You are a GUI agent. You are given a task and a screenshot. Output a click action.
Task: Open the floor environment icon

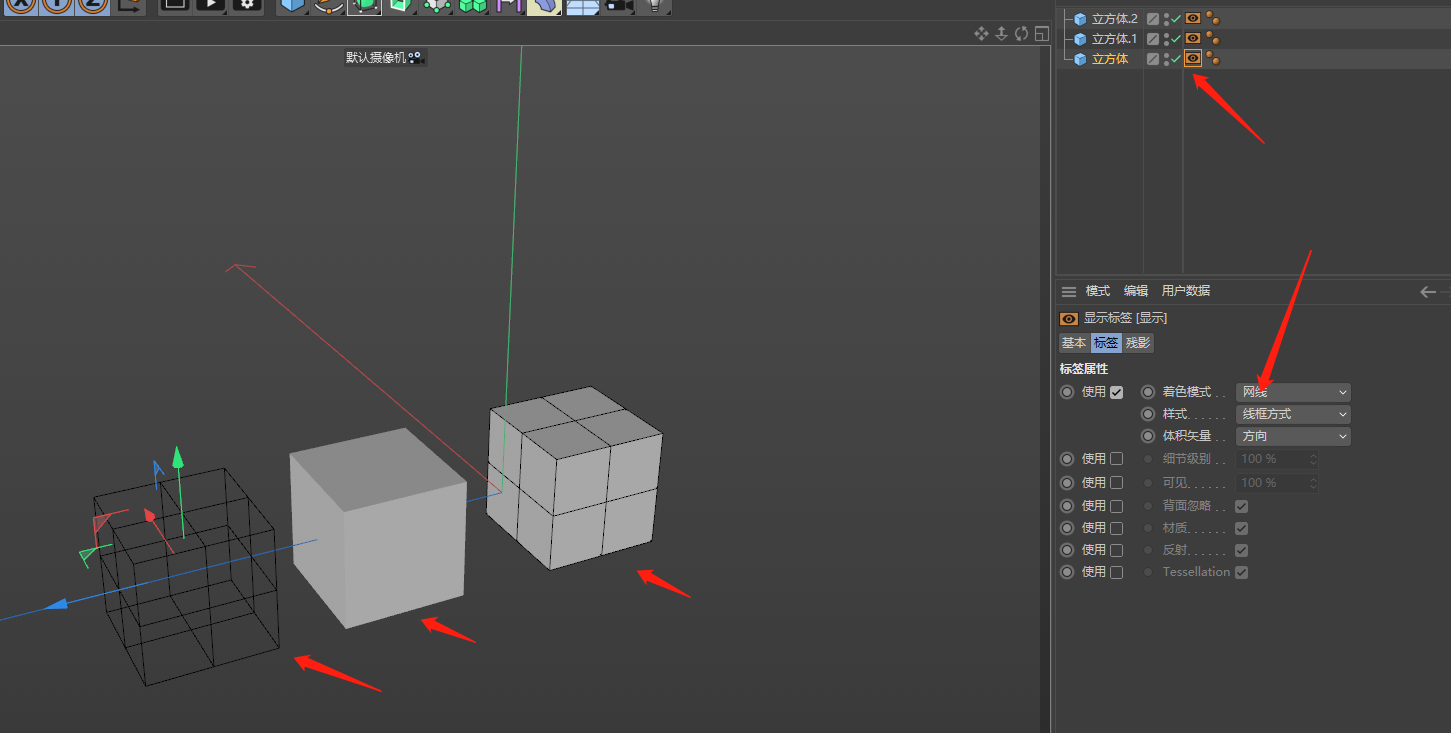pos(582,5)
